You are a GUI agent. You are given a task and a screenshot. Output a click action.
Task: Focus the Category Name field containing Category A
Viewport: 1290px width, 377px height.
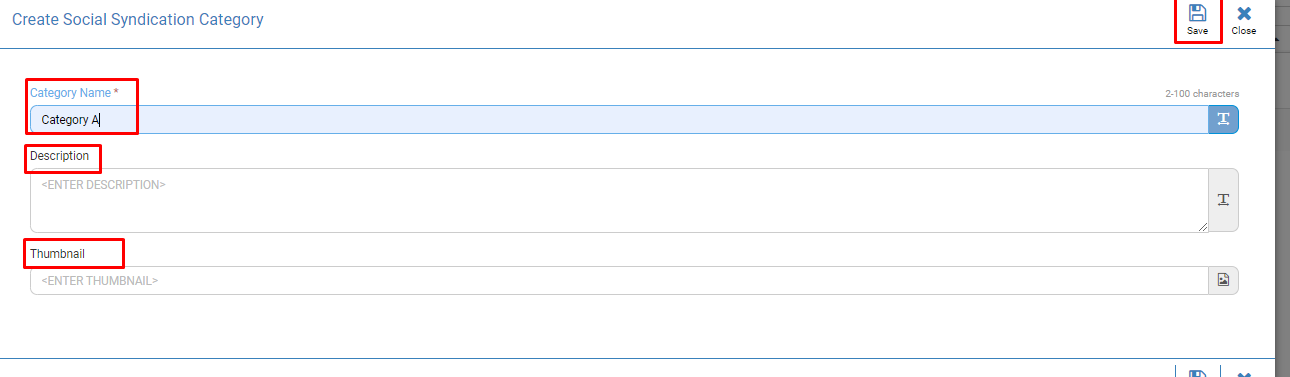619,119
